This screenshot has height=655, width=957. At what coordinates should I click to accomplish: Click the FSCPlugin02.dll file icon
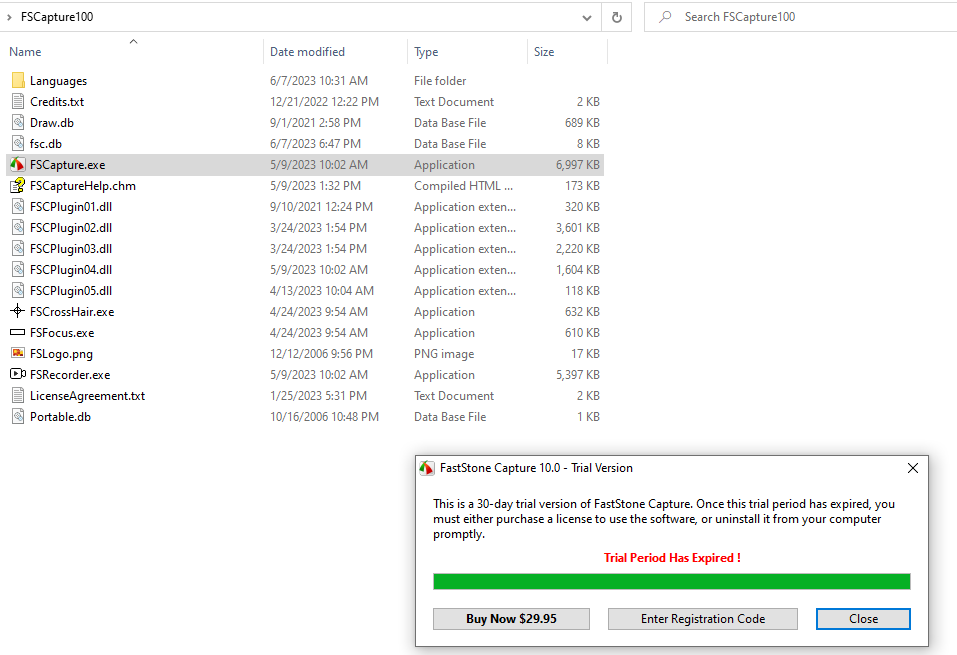tap(18, 228)
